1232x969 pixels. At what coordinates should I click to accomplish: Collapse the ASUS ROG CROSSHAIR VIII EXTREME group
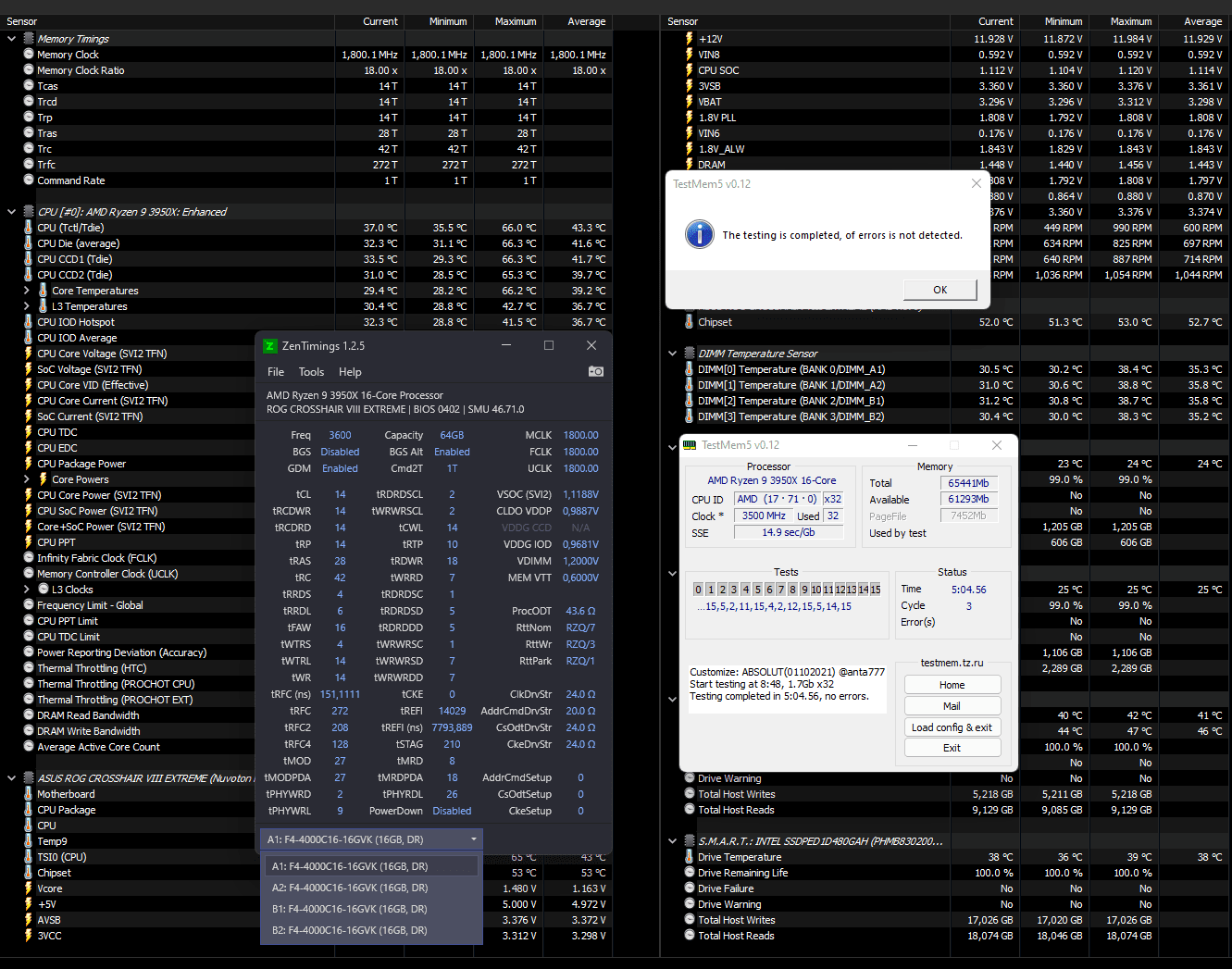tap(11, 778)
